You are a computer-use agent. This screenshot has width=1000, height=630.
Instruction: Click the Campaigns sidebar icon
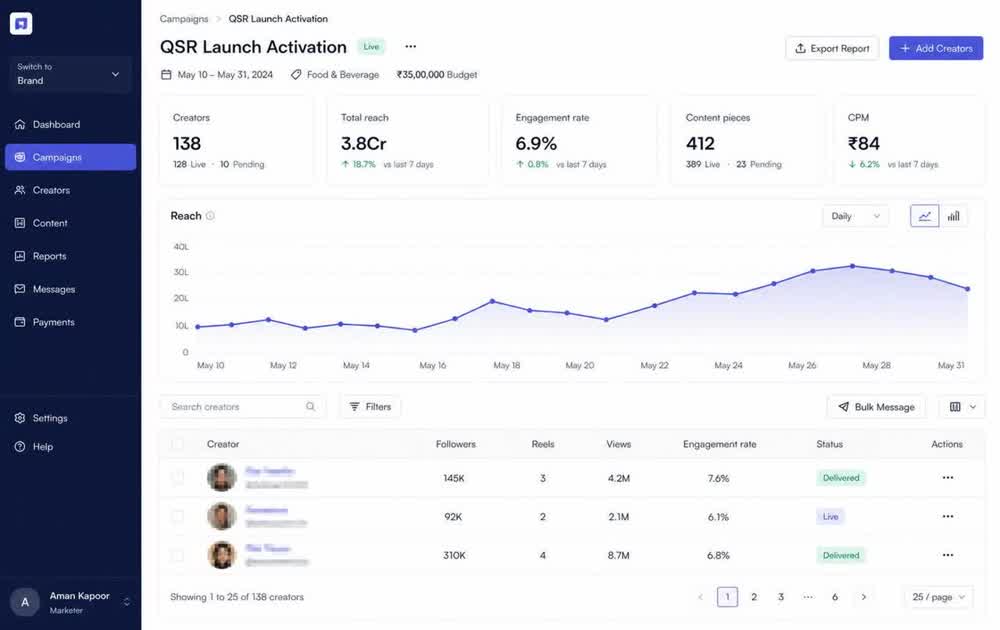pyautogui.click(x=20, y=157)
